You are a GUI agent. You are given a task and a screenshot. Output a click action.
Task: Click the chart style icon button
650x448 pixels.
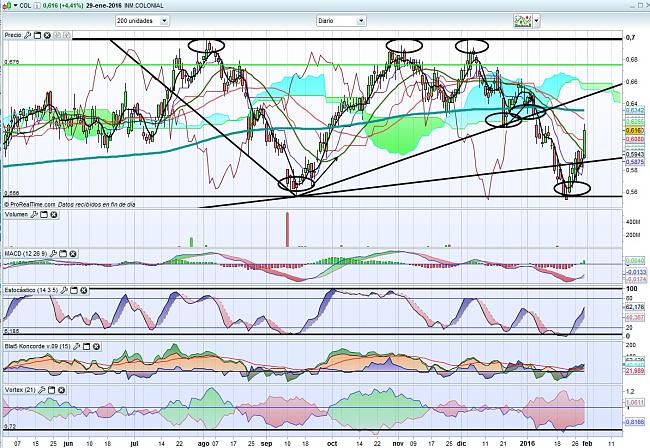[520, 19]
